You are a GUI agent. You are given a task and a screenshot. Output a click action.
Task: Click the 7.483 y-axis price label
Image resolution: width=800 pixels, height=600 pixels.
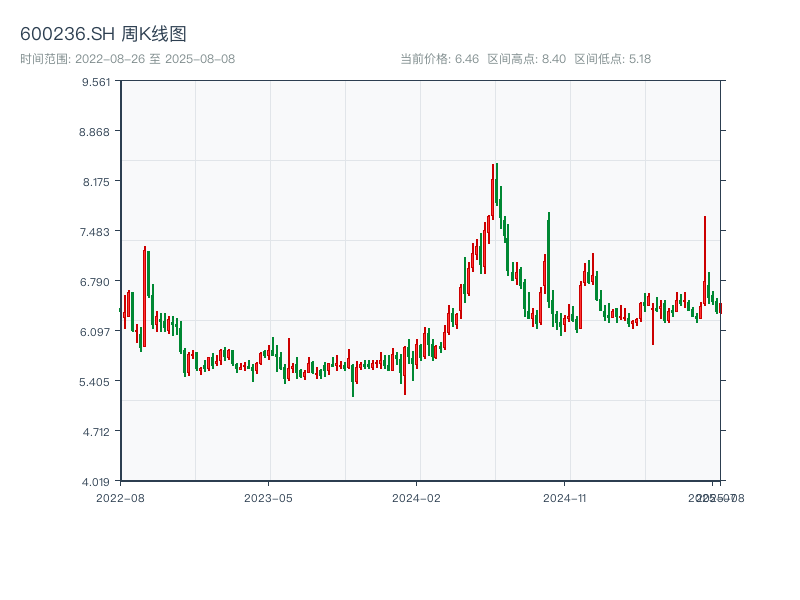pyautogui.click(x=96, y=232)
